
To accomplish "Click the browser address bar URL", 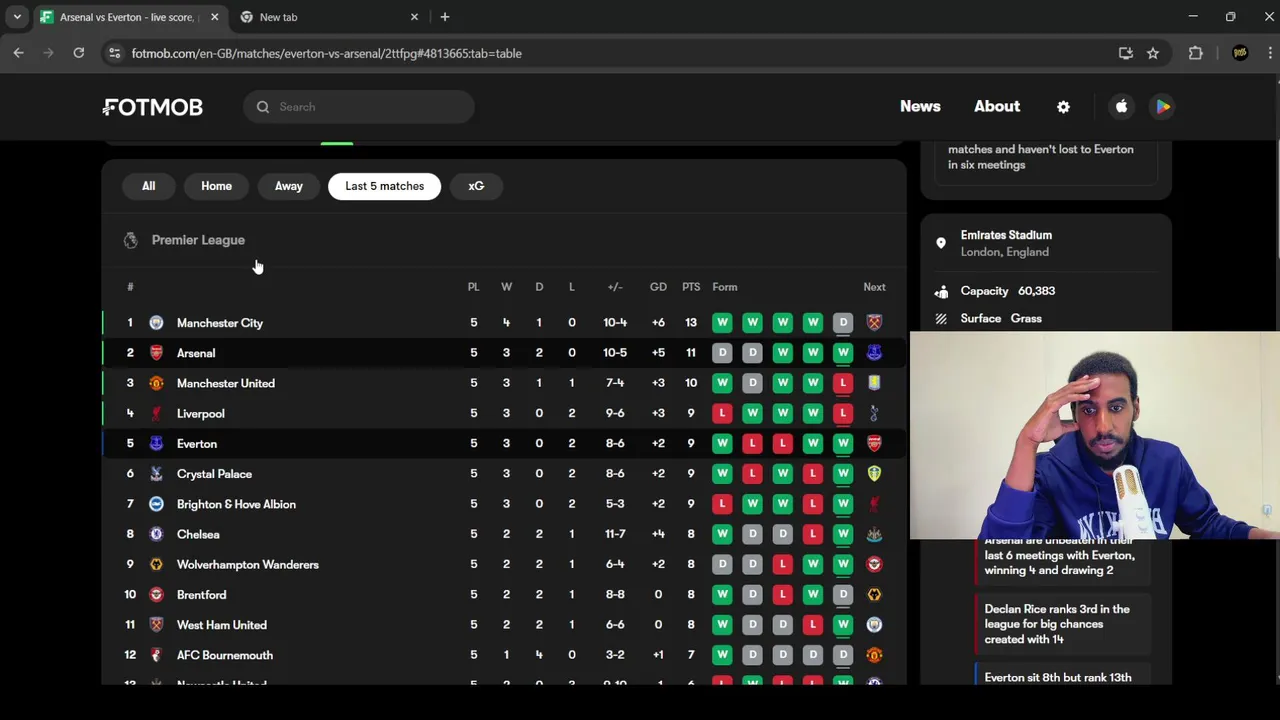I will (326, 53).
